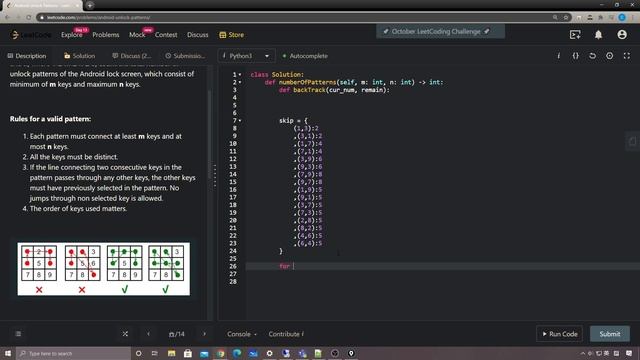Viewport: 640px width, 360px height.
Task: Open the side note panel icon at the editor edge
Action: (x=633, y=142)
